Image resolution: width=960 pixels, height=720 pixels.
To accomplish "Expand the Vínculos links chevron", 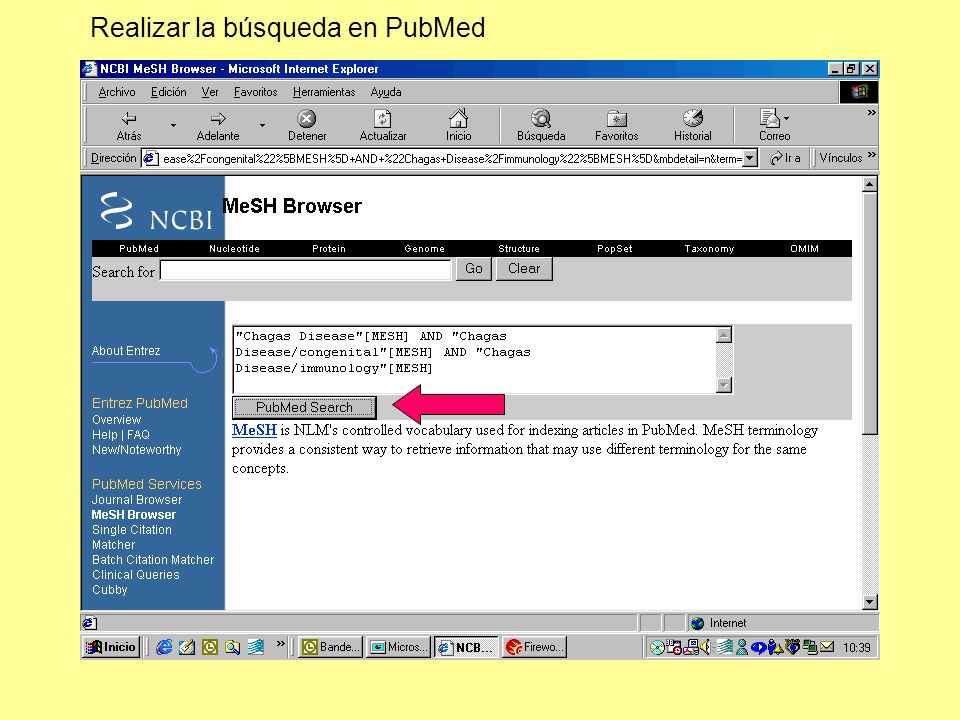I will pyautogui.click(x=871, y=155).
